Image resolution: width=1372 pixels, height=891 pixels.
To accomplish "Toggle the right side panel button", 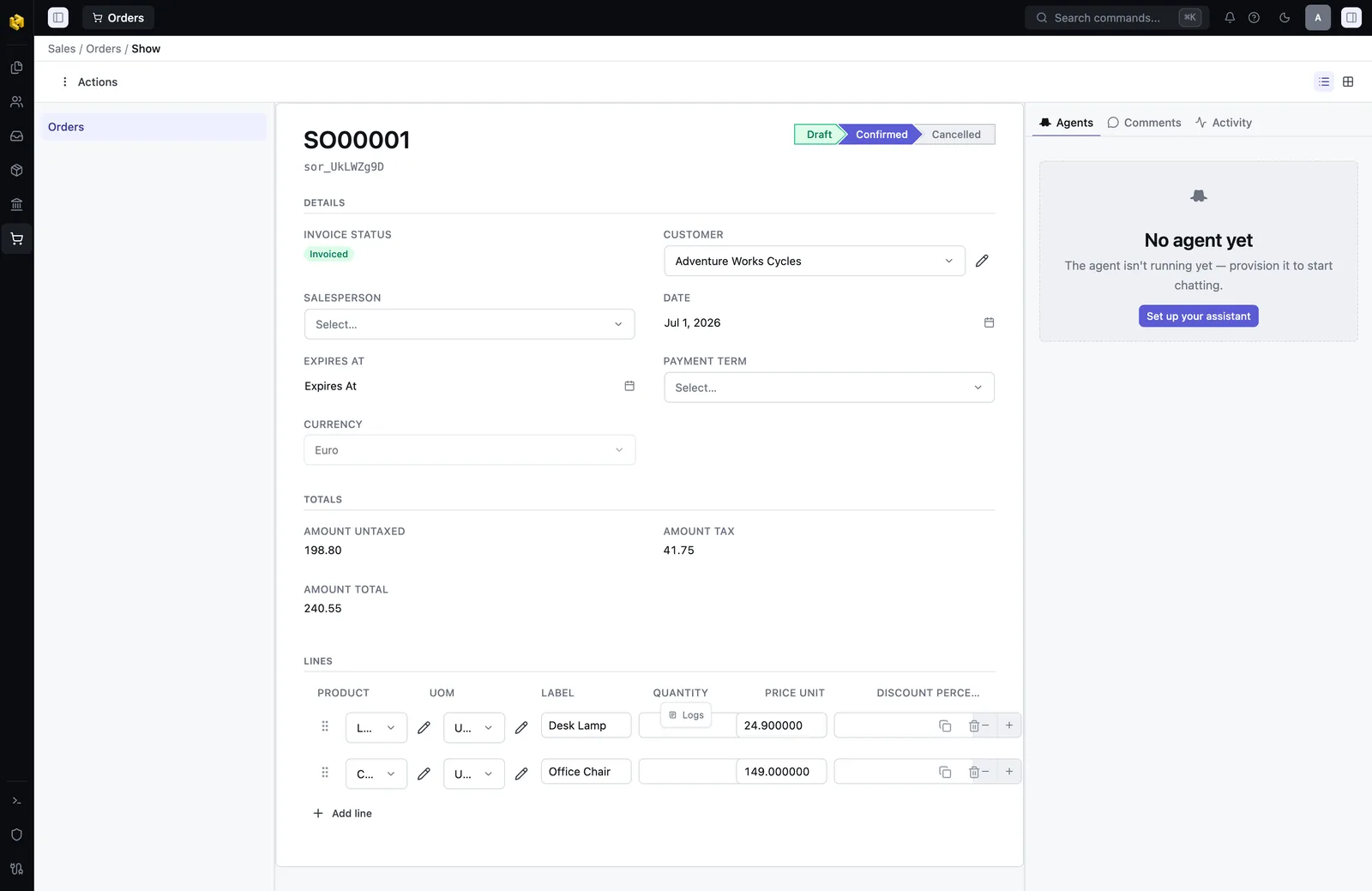I will [1351, 17].
